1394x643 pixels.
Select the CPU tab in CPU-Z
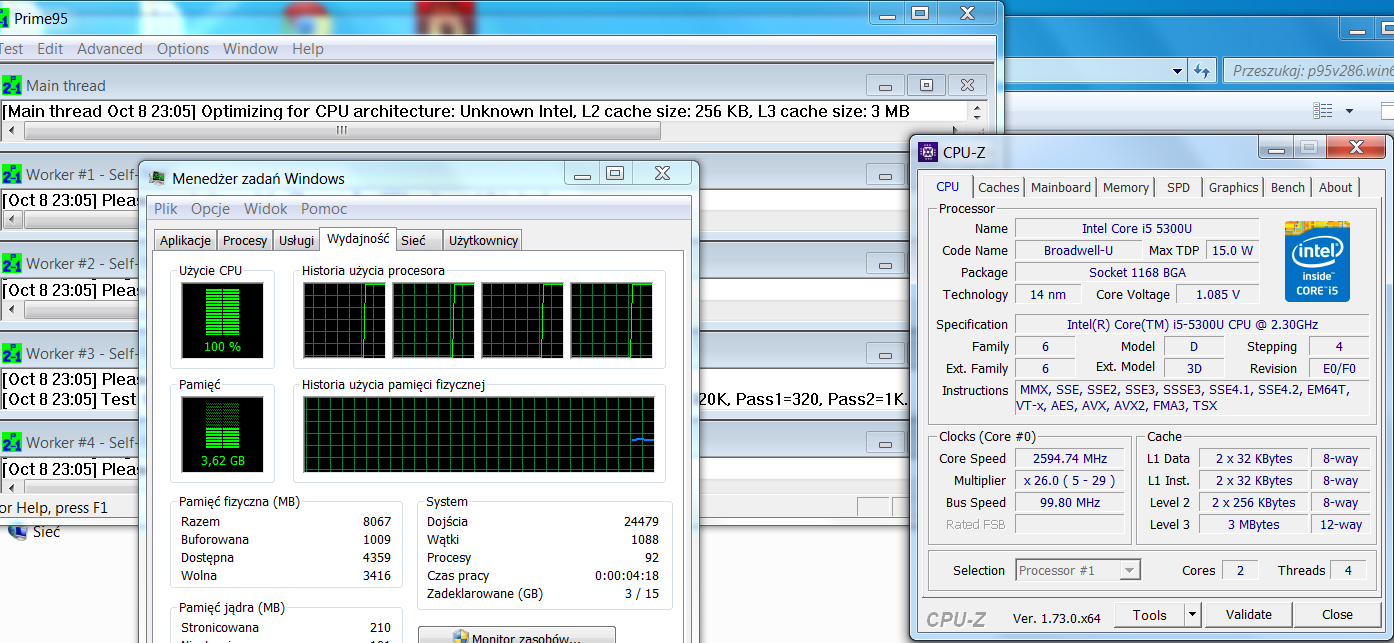(x=948, y=187)
